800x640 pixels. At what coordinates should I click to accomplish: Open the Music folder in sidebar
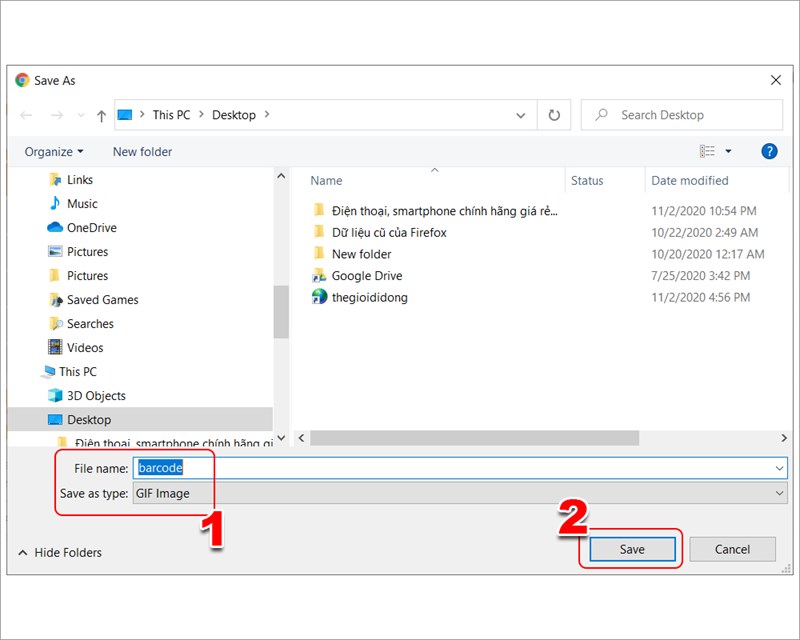pyautogui.click(x=82, y=204)
